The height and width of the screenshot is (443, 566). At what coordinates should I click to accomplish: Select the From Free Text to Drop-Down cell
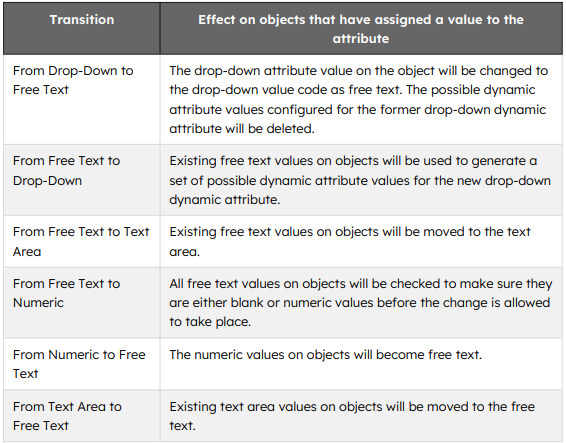click(82, 180)
